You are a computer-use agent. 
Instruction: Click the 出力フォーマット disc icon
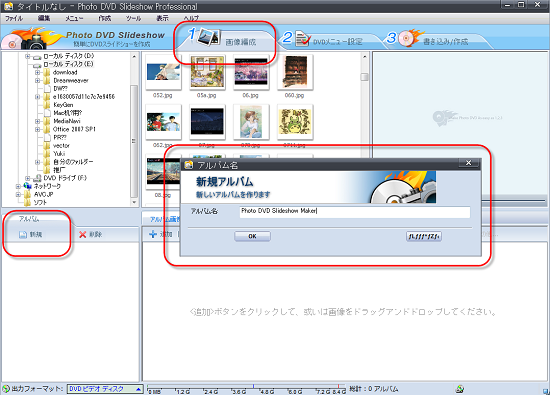pyautogui.click(x=6, y=389)
